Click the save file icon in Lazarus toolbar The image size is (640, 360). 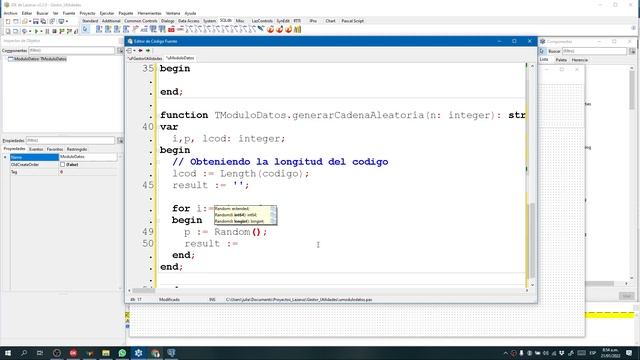pos(36,21)
